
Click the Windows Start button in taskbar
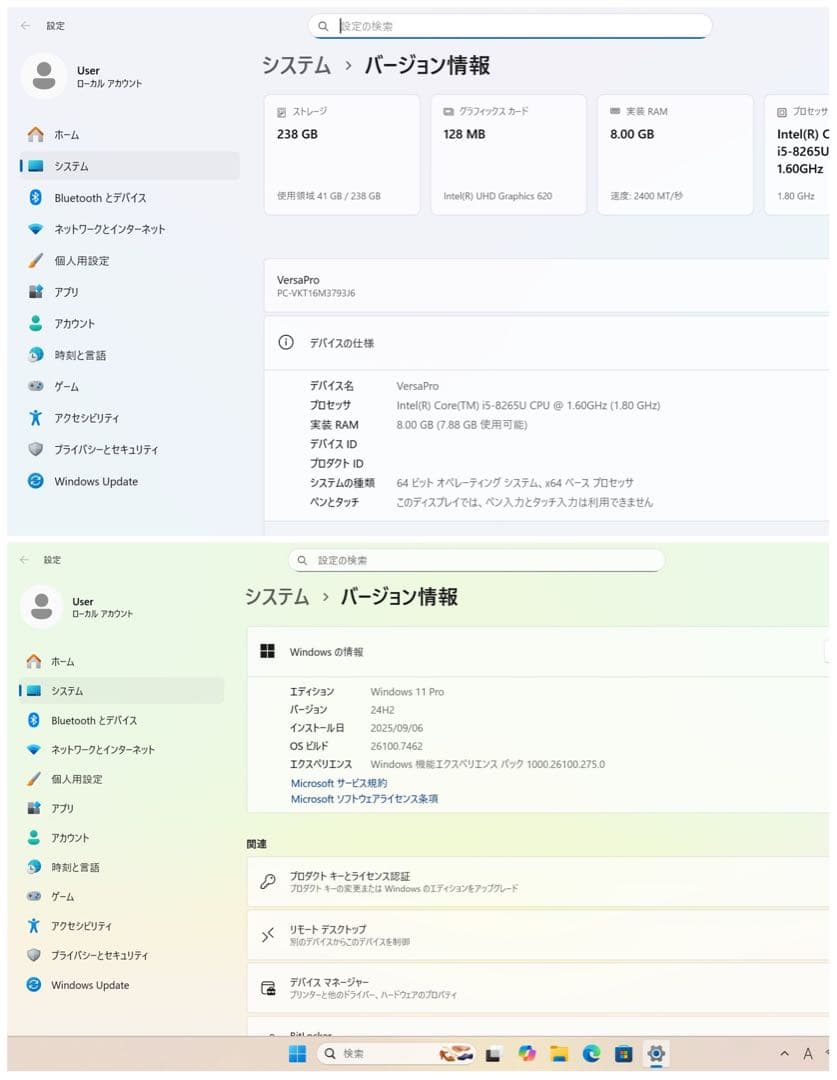point(297,1054)
